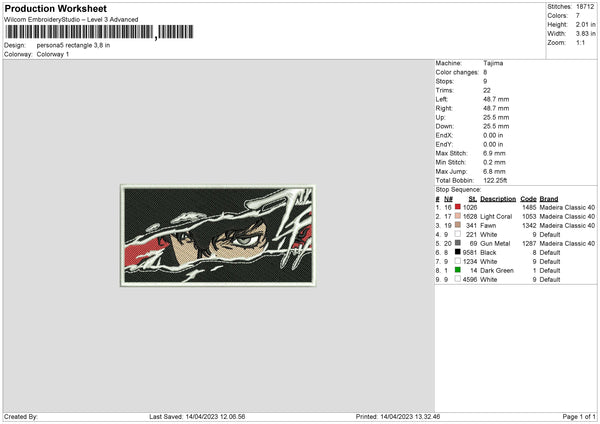Click the 'Color changes:' label
600x424 pixels.
[457, 72]
